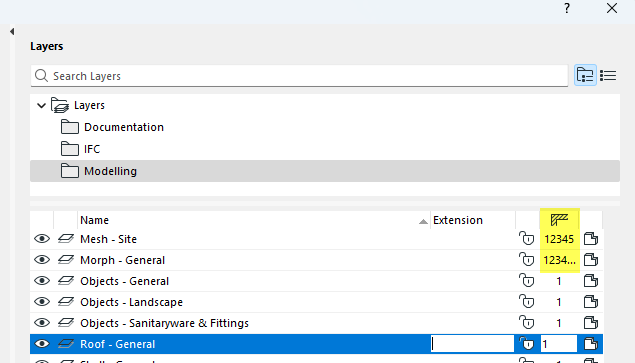Toggle visibility of Morph - General layer
This screenshot has width=635, height=363.
pyautogui.click(x=42, y=260)
